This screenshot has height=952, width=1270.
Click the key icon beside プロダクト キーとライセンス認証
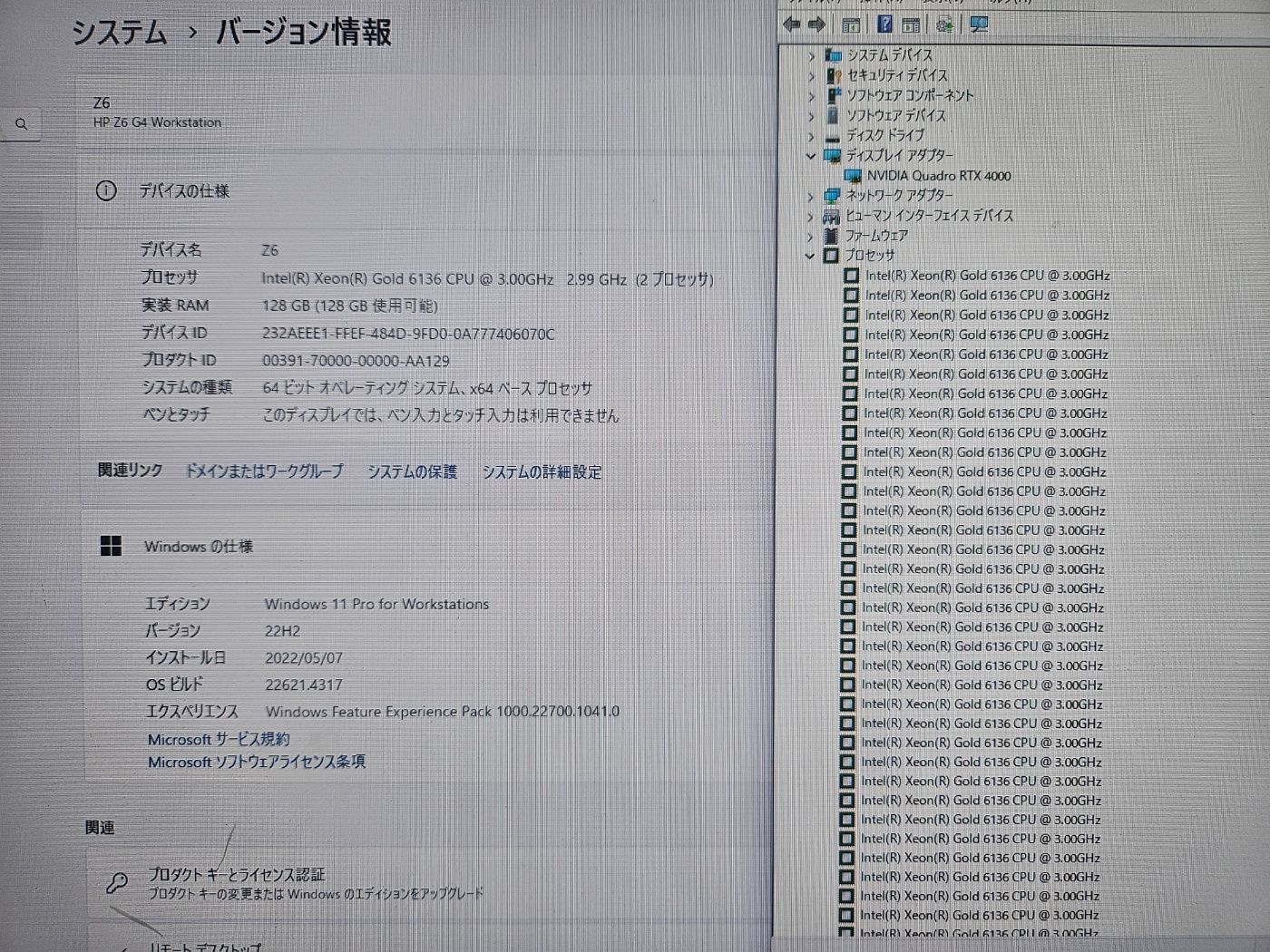click(x=117, y=882)
